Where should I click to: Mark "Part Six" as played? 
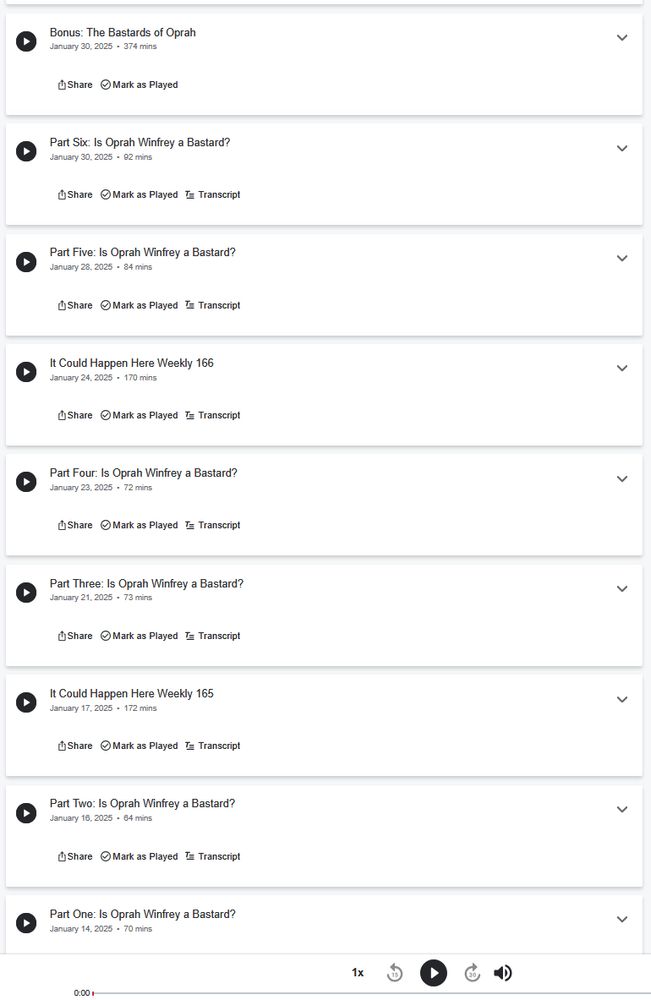139,194
